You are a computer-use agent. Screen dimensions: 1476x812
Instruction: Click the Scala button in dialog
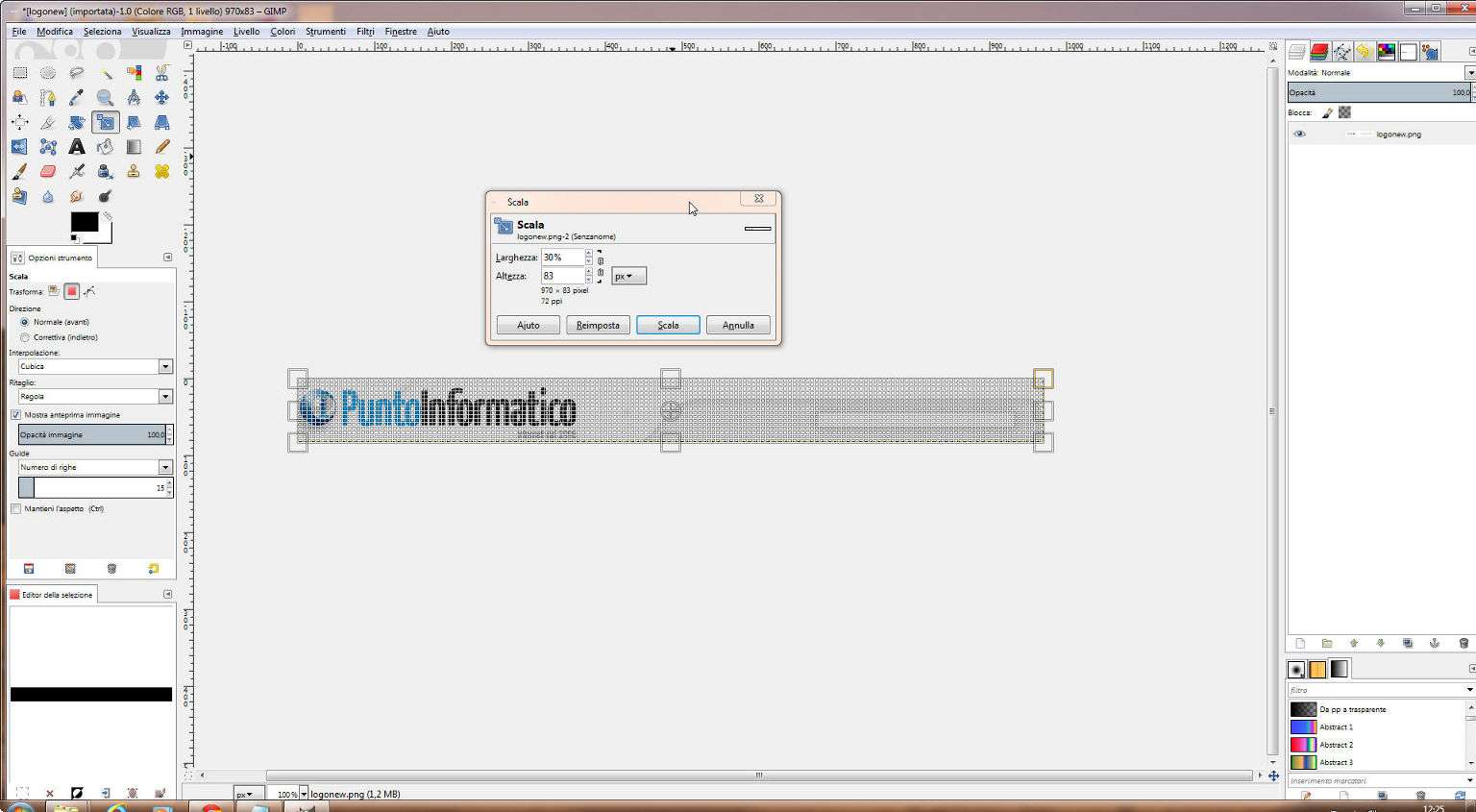click(x=668, y=326)
